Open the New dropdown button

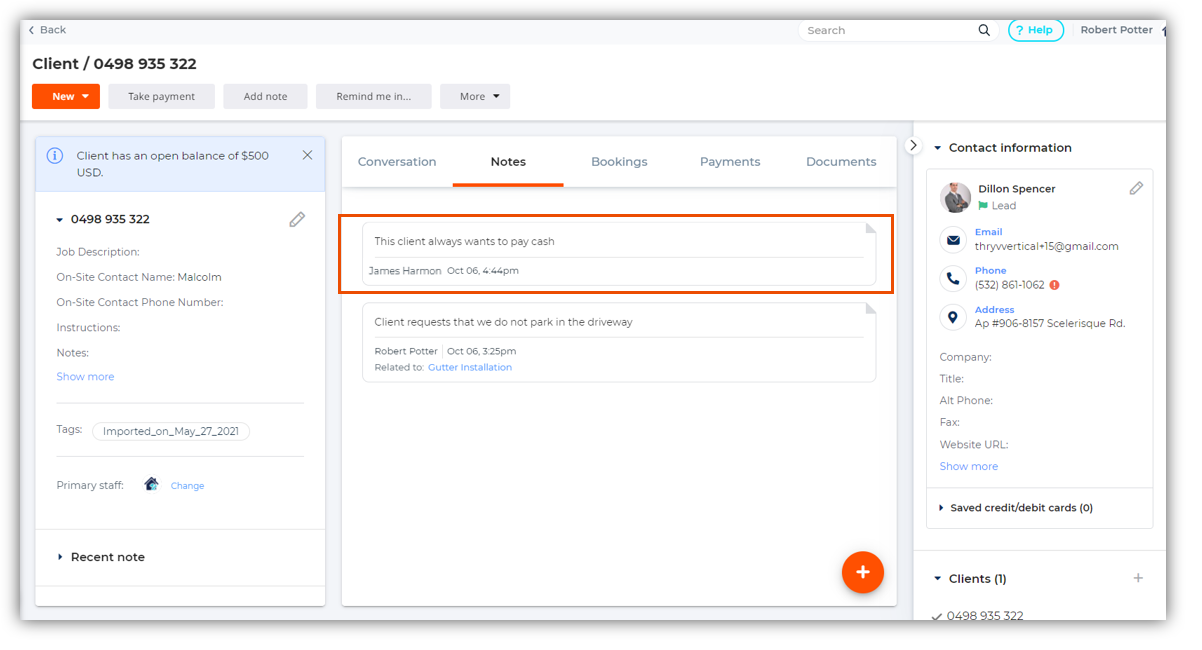(66, 96)
